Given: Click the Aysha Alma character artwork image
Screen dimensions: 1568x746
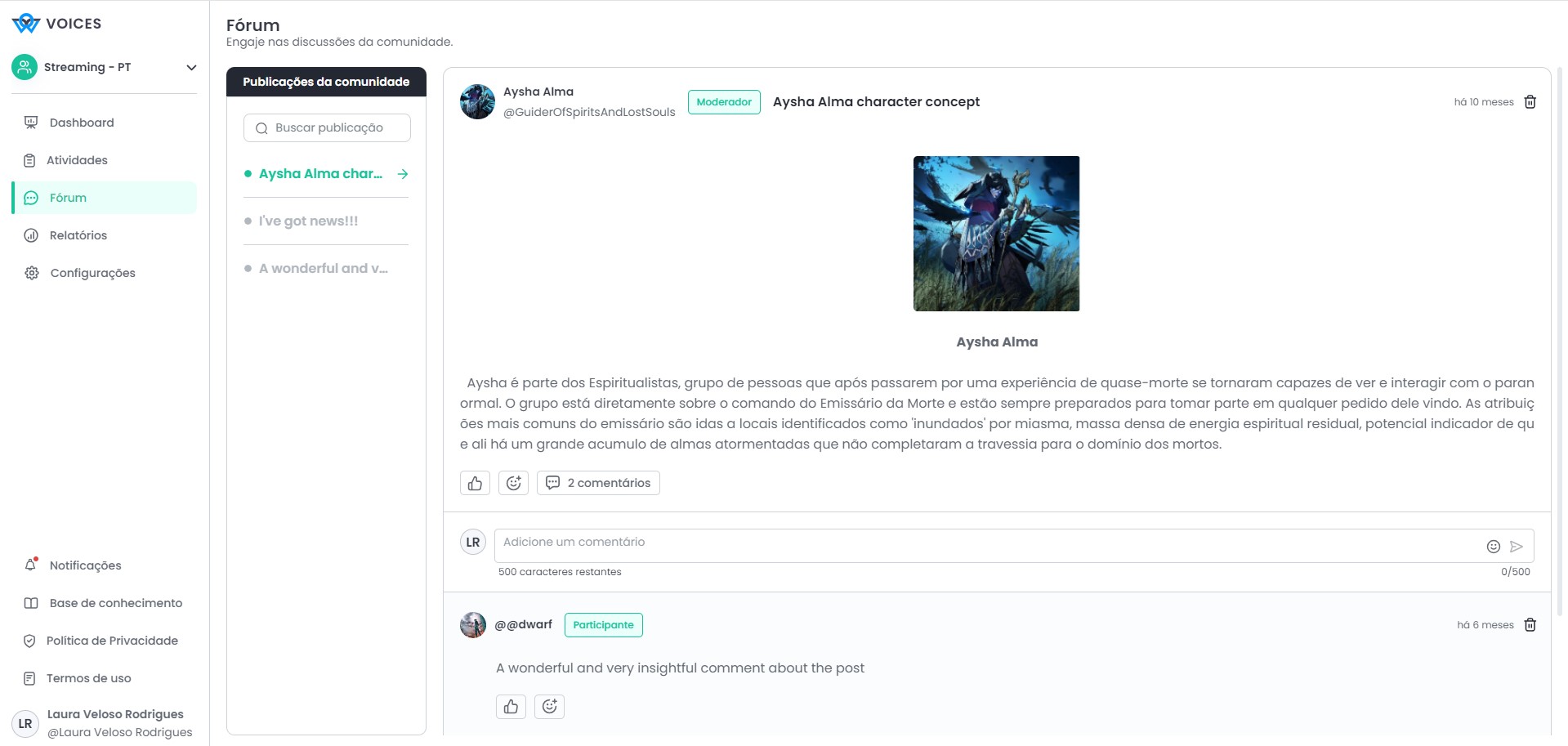Looking at the screenshot, I should pyautogui.click(x=996, y=234).
